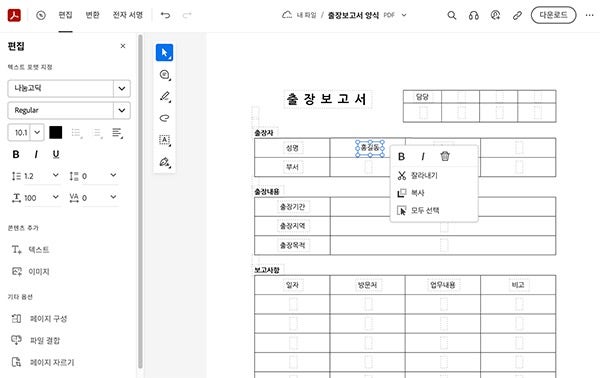
Task: Click the left panel vertical scrollbar
Action: click(140, 201)
